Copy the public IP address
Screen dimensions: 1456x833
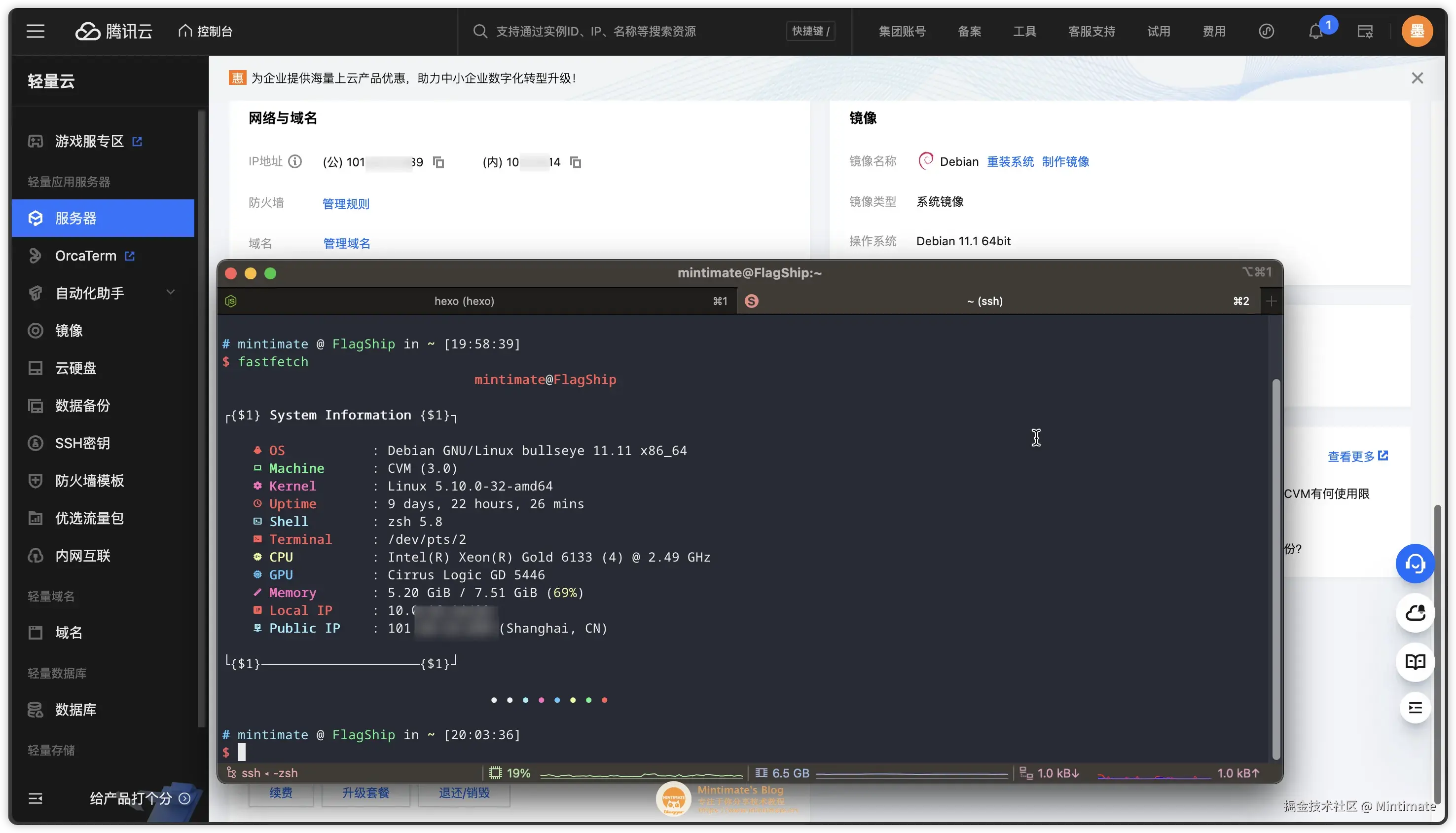click(x=438, y=162)
